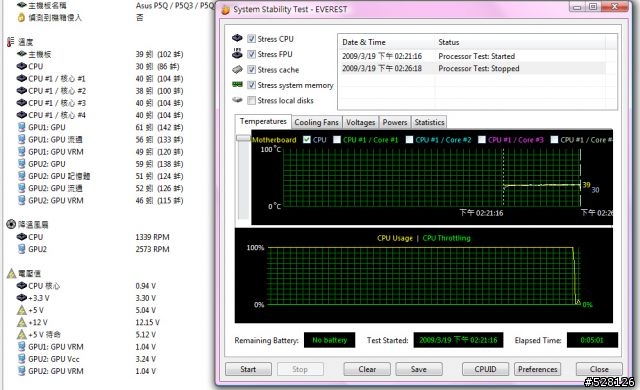
Task: Uncheck the Stress FPU checkbox
Action: (x=251, y=54)
